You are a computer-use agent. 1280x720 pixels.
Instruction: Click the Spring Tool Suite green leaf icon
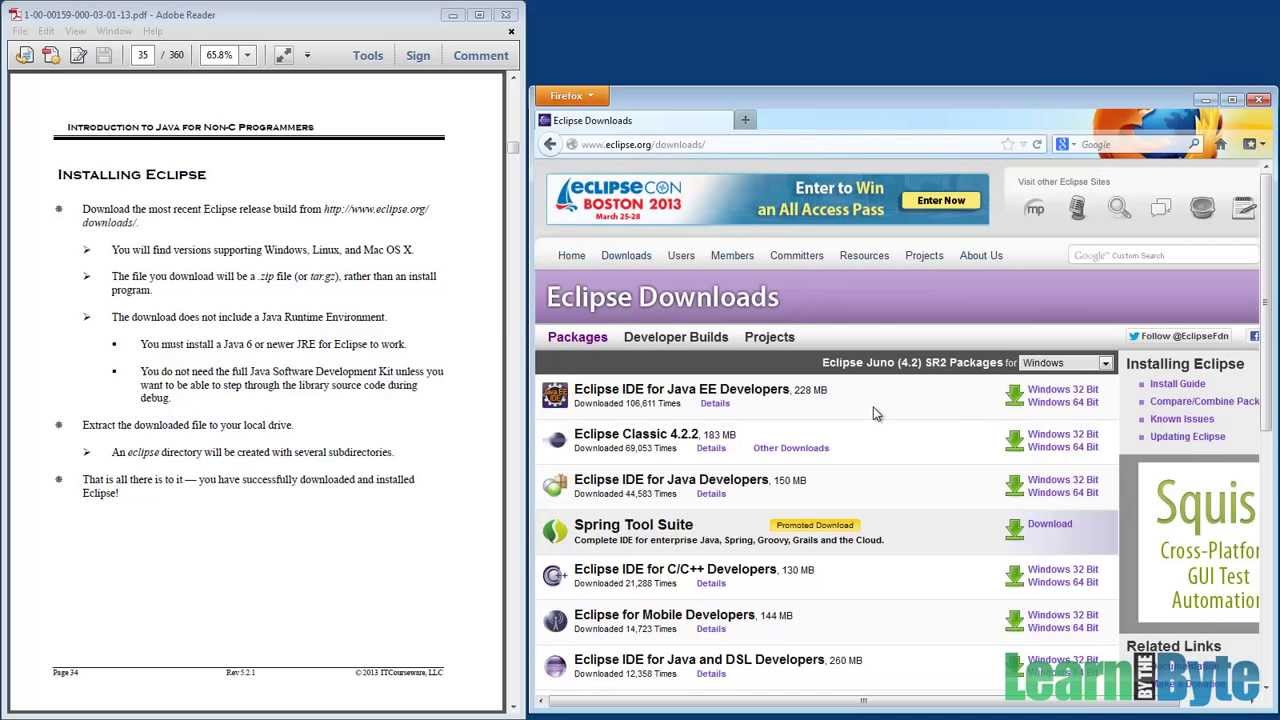[555, 531]
